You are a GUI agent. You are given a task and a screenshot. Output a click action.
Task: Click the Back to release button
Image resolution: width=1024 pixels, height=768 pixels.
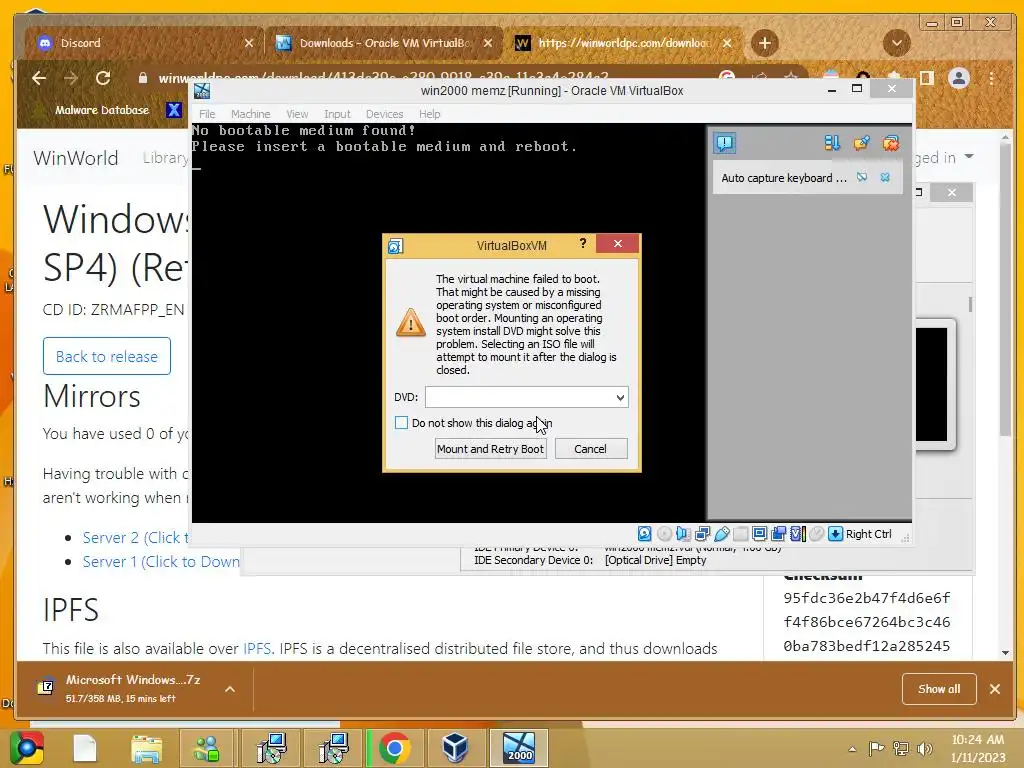pyautogui.click(x=106, y=356)
